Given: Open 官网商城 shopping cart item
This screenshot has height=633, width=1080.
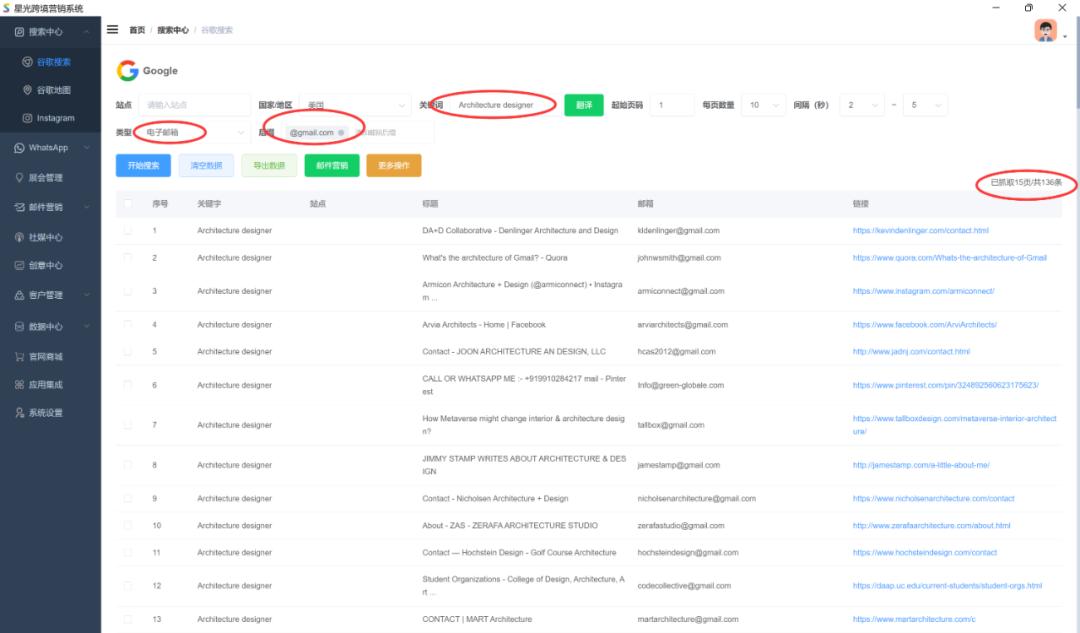Looking at the screenshot, I should click(45, 357).
